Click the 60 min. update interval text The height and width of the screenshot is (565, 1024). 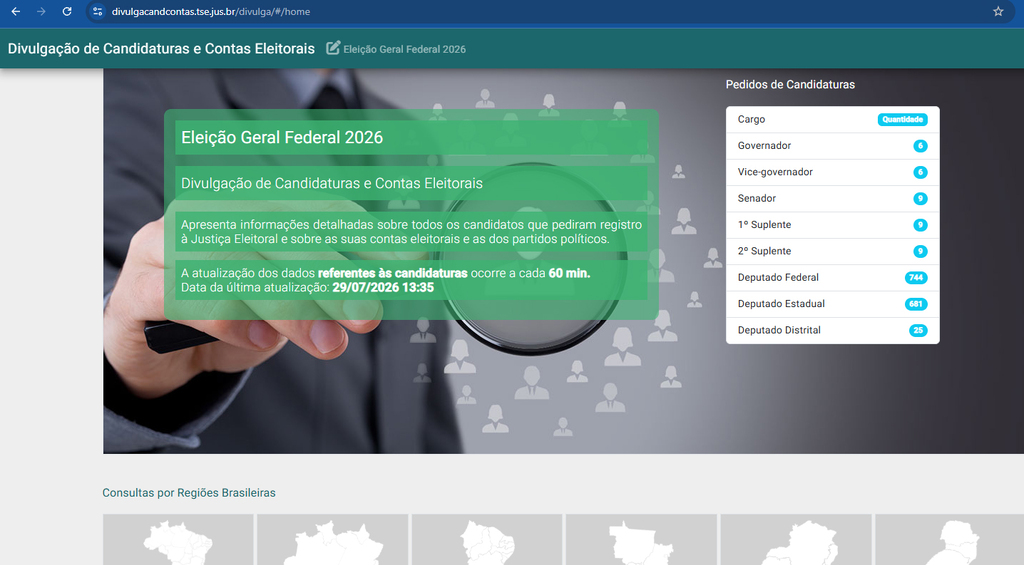click(569, 273)
